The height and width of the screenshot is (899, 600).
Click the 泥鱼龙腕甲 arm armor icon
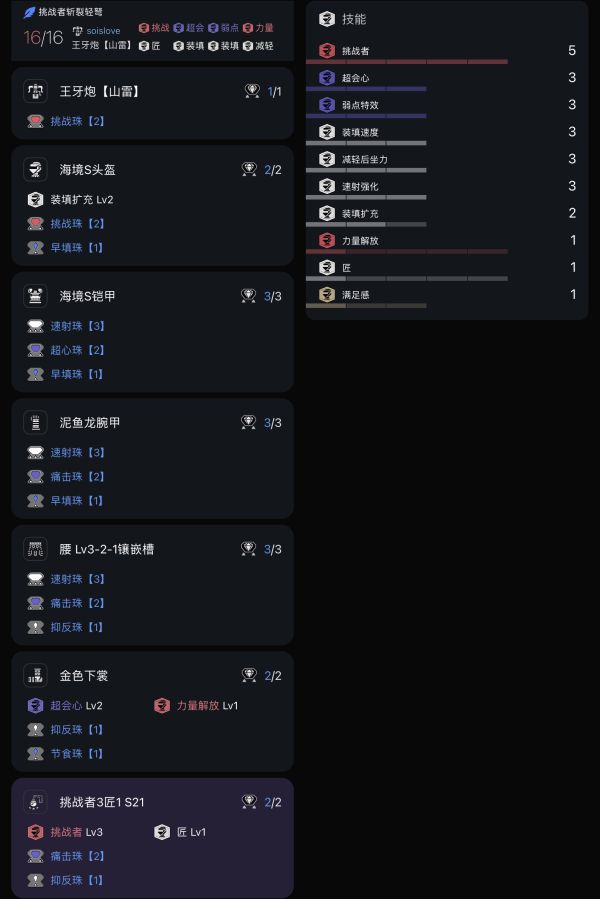36,422
